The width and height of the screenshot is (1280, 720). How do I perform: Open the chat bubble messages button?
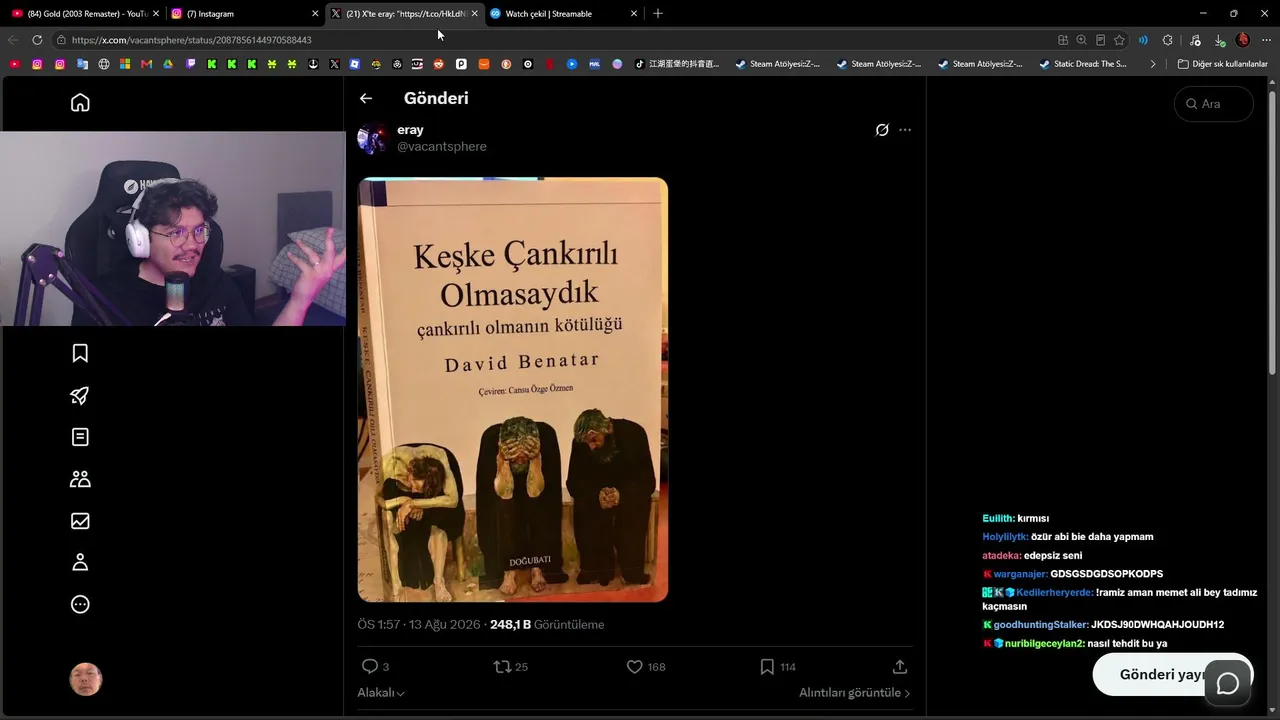[1228, 684]
